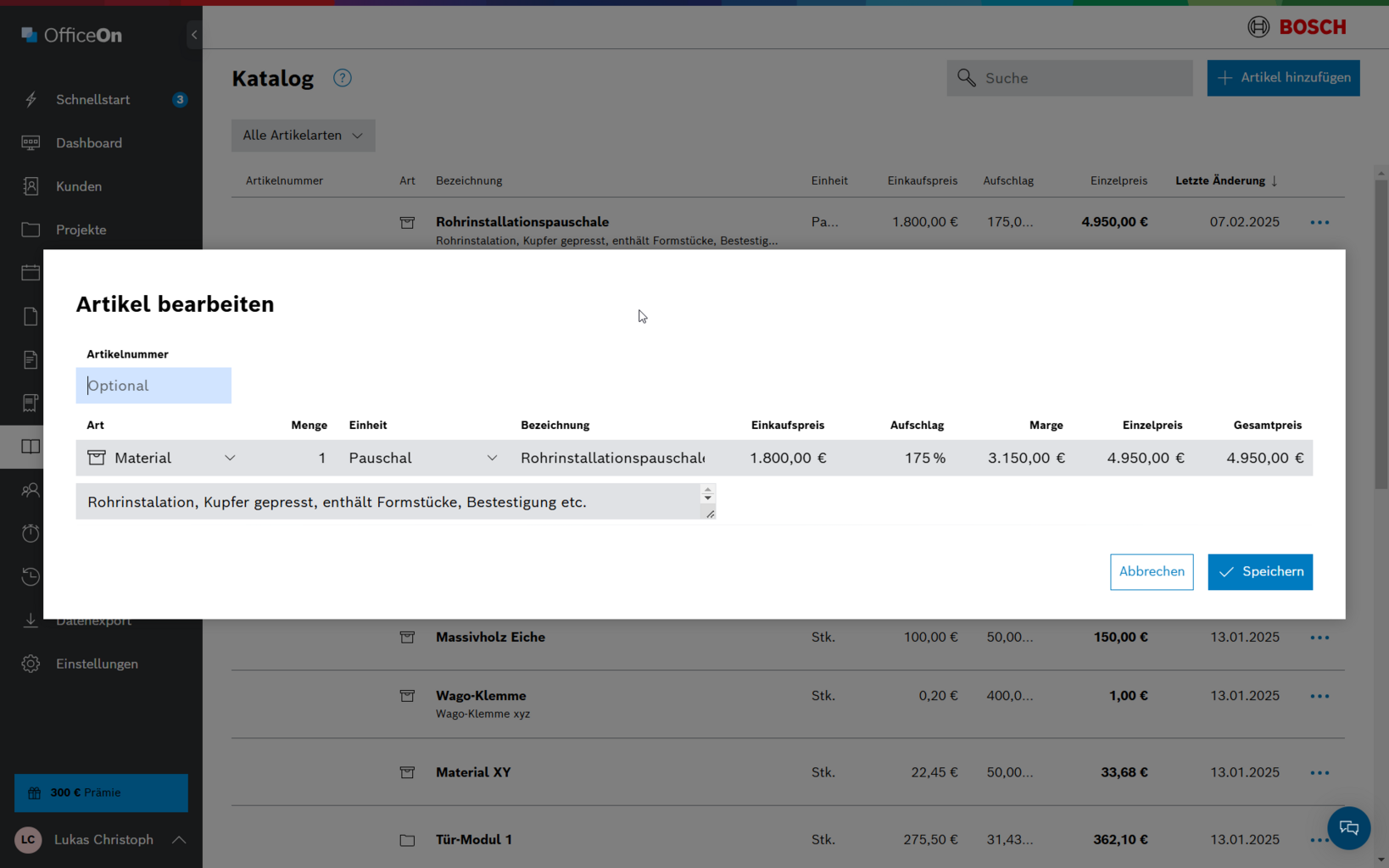Open the Einheit dropdown showing Pauschal
1389x868 pixels.
422,458
